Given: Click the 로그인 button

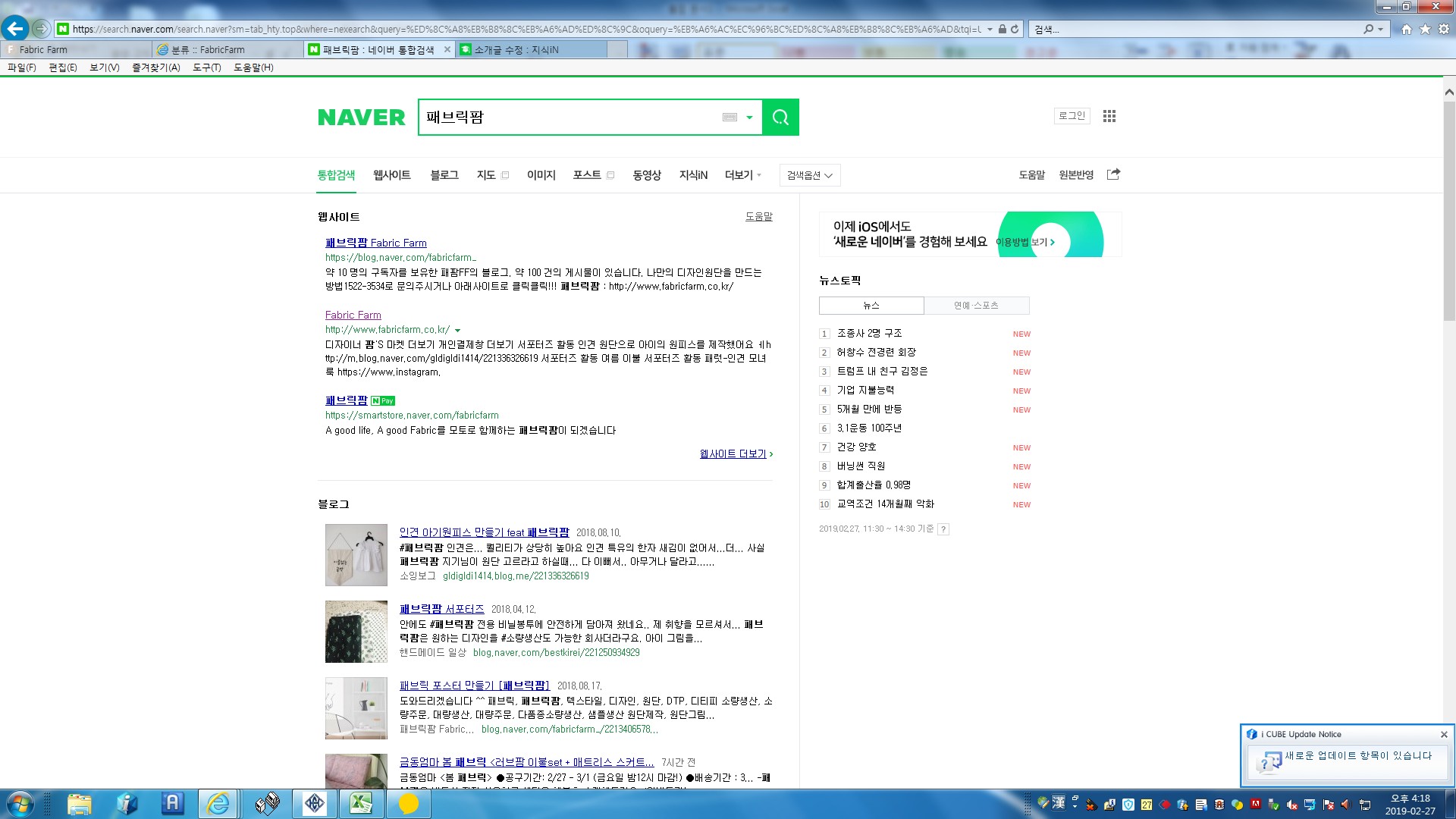Looking at the screenshot, I should point(1072,116).
